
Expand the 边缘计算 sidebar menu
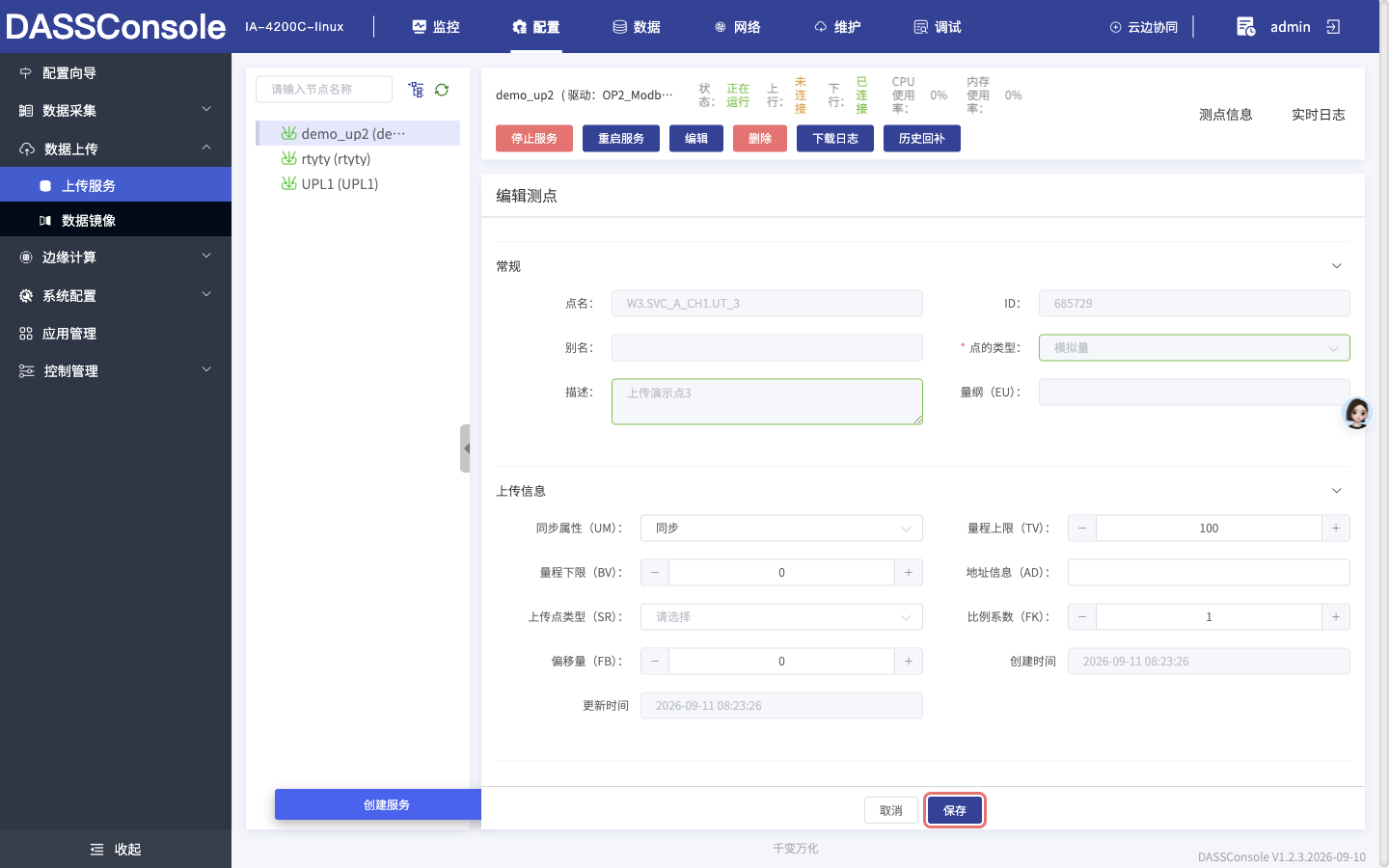[x=116, y=258]
